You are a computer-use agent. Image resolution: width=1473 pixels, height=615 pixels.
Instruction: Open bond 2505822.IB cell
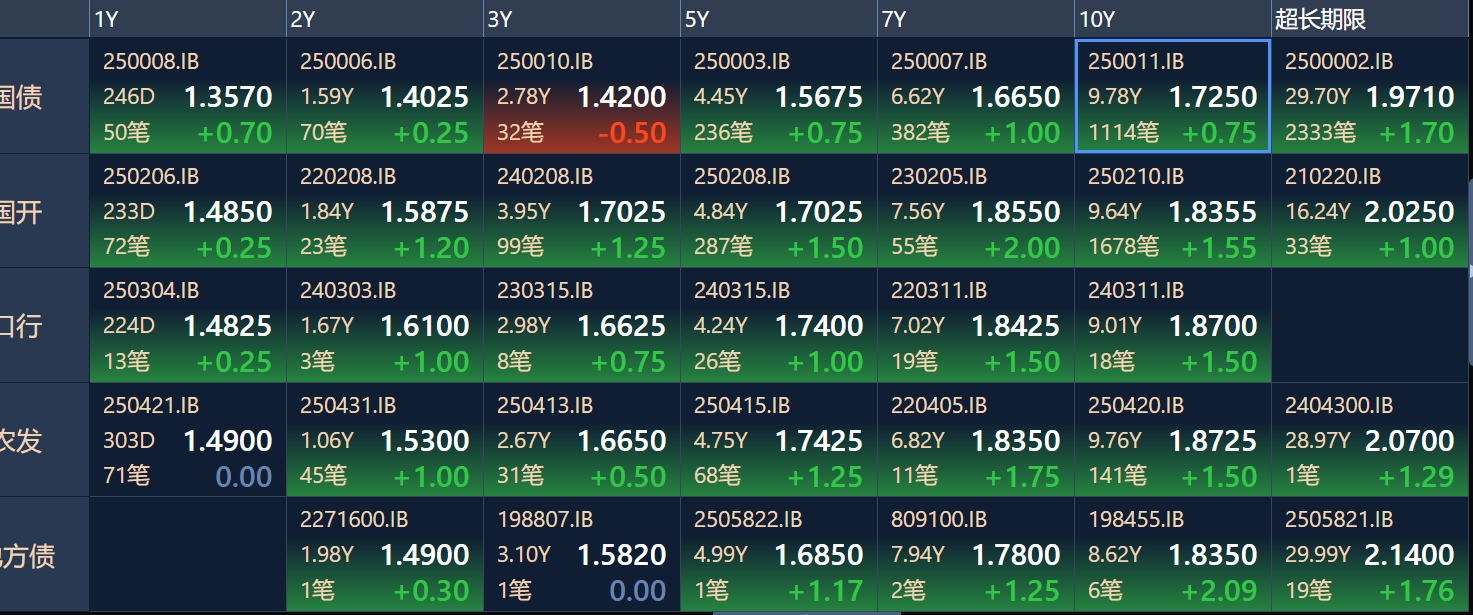pyautogui.click(x=779, y=554)
